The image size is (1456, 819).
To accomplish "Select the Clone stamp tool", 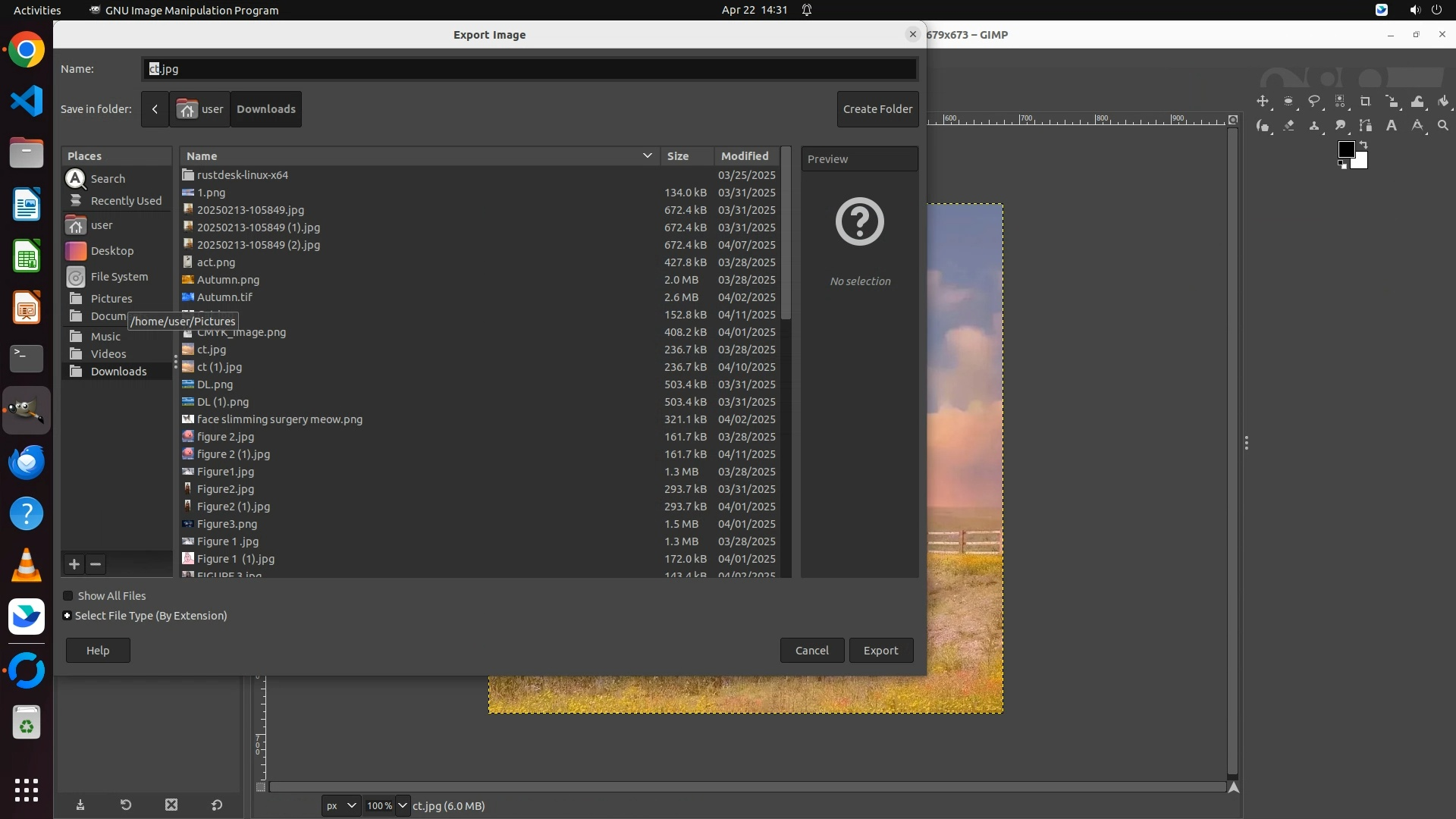I will [1314, 126].
